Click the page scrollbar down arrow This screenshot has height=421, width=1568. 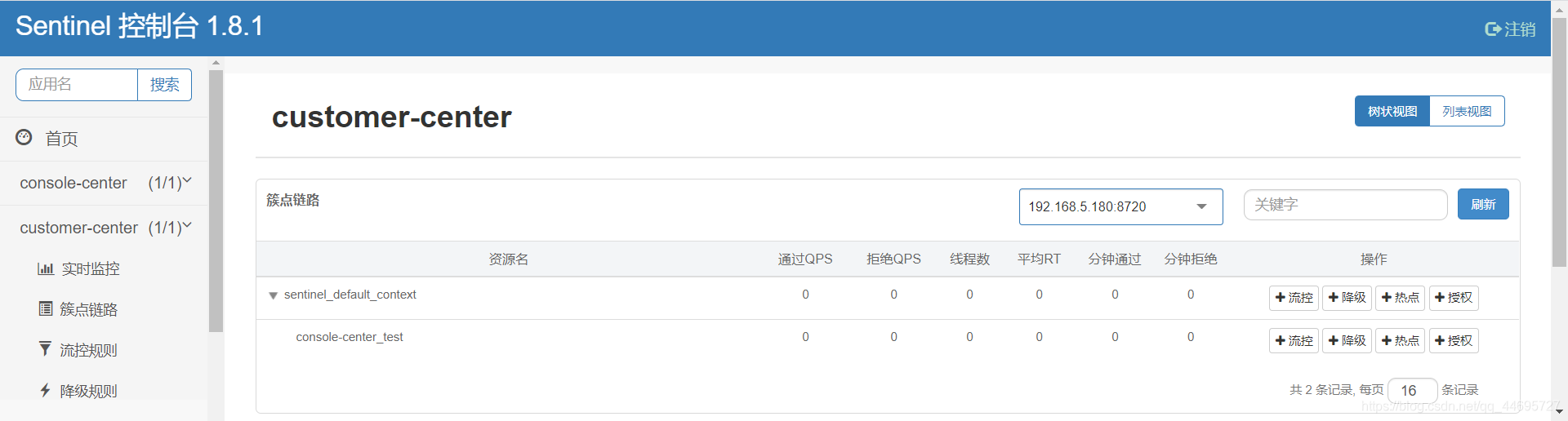(x=1559, y=412)
